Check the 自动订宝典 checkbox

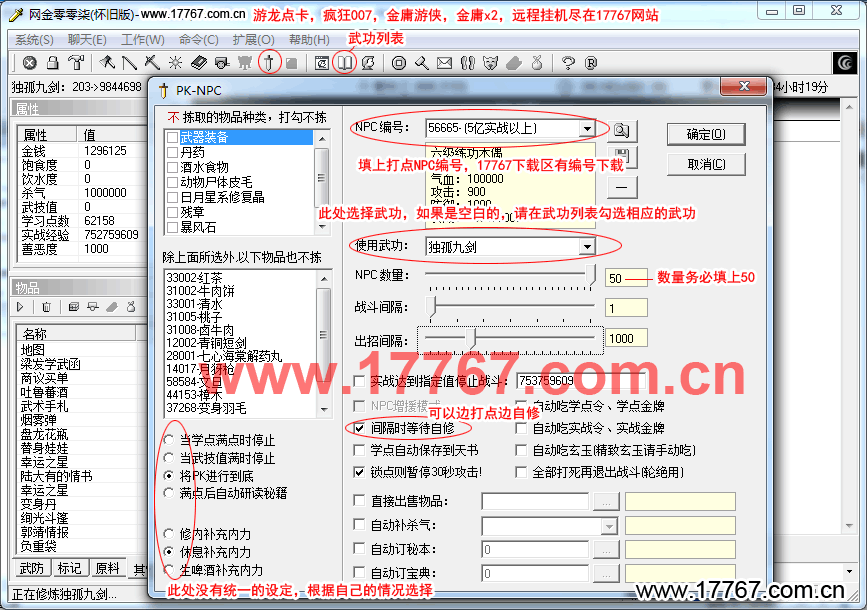[359, 572]
